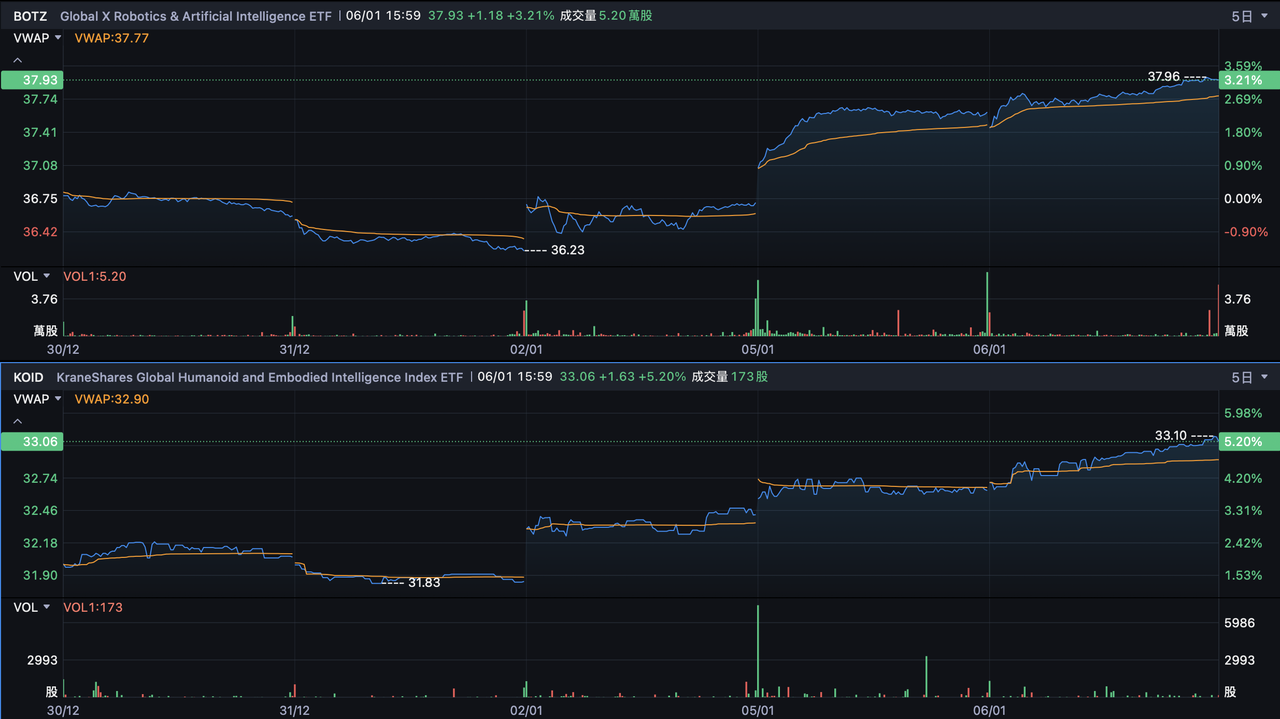Viewport: 1280px width, 719px height.
Task: Click the 37.96 high price marker
Action: pos(1164,76)
